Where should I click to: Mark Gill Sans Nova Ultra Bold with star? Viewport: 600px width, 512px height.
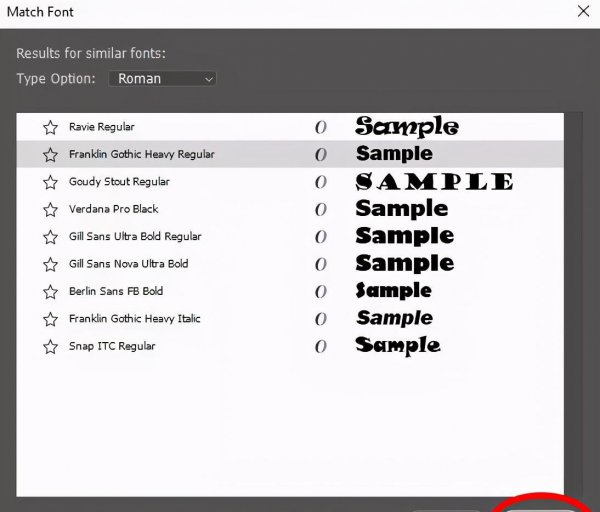pyautogui.click(x=50, y=264)
